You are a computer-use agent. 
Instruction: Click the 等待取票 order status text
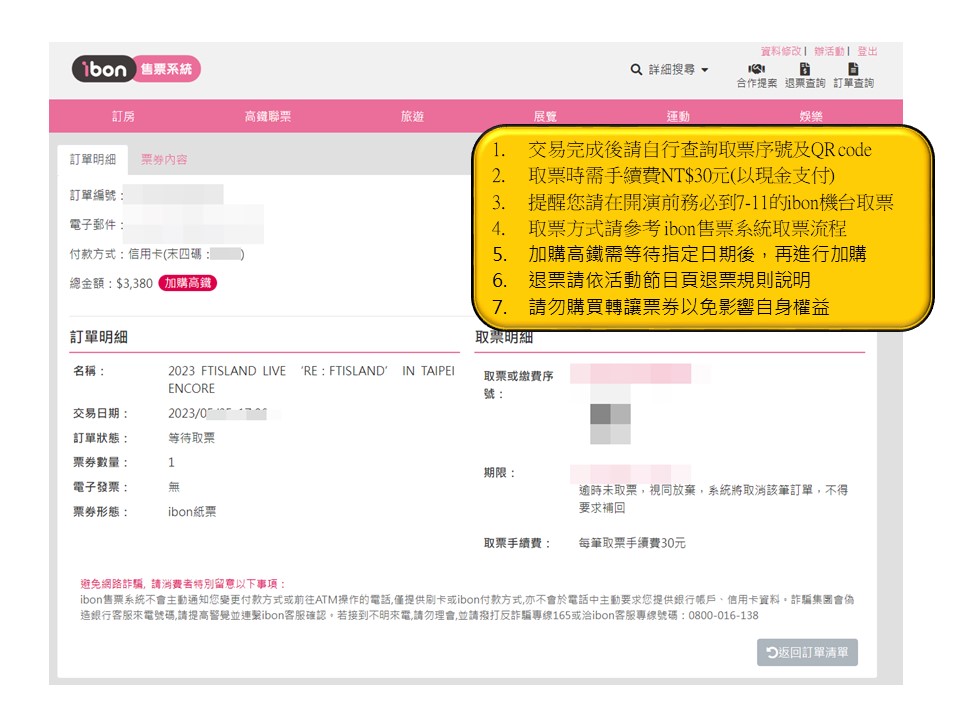point(192,438)
